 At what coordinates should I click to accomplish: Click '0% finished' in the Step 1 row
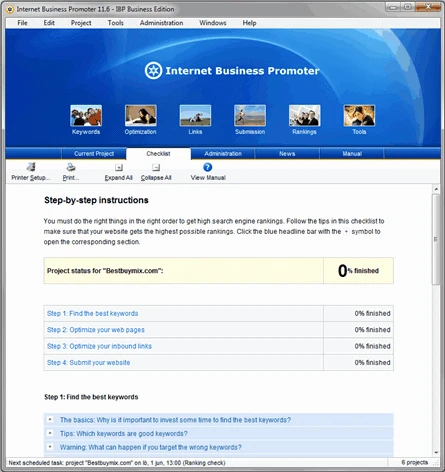point(372,313)
